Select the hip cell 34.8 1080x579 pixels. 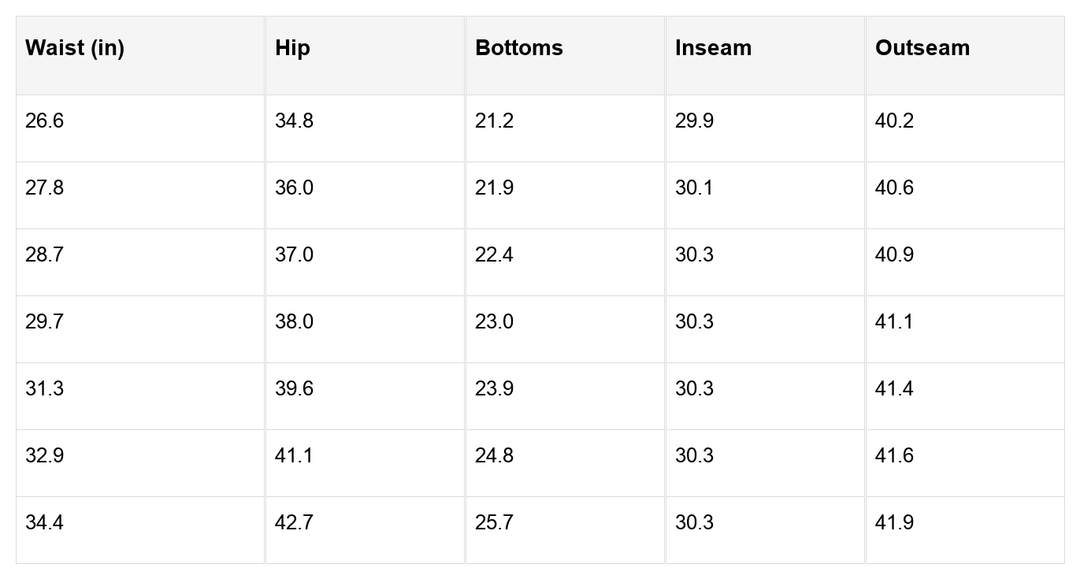(294, 121)
